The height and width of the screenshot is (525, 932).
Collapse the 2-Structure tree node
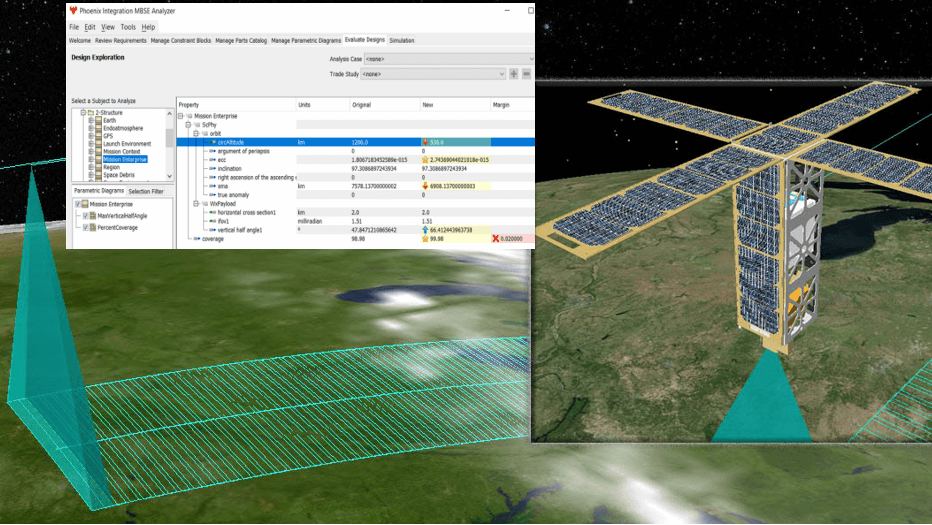[x=83, y=112]
